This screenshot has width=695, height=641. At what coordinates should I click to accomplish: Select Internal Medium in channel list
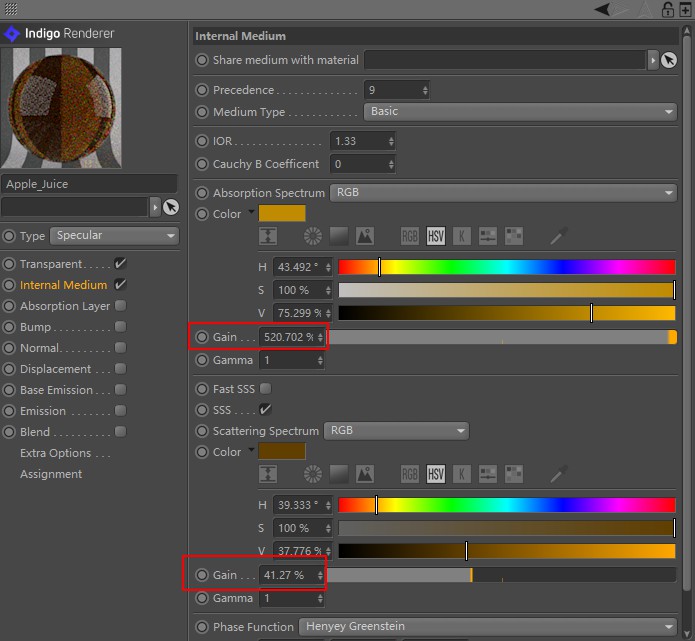click(x=63, y=285)
